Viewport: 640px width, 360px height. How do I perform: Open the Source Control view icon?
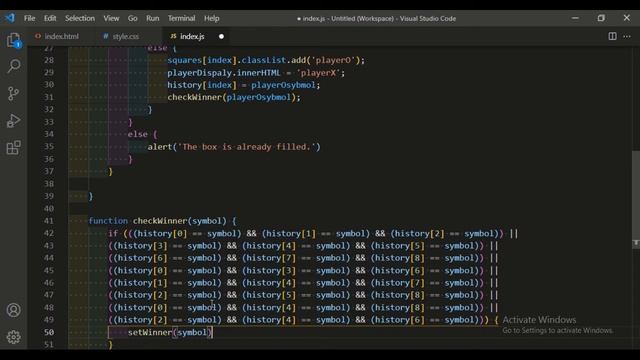click(x=13, y=93)
